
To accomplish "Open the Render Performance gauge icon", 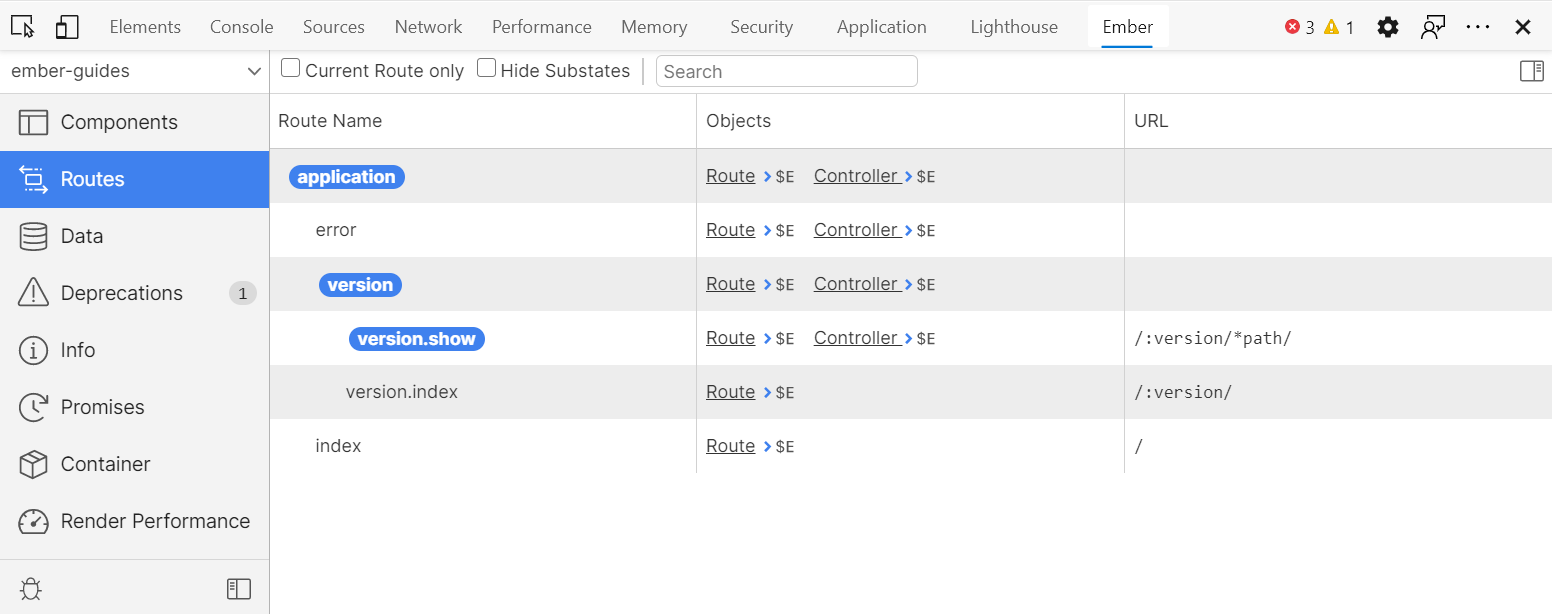I will pos(33,521).
